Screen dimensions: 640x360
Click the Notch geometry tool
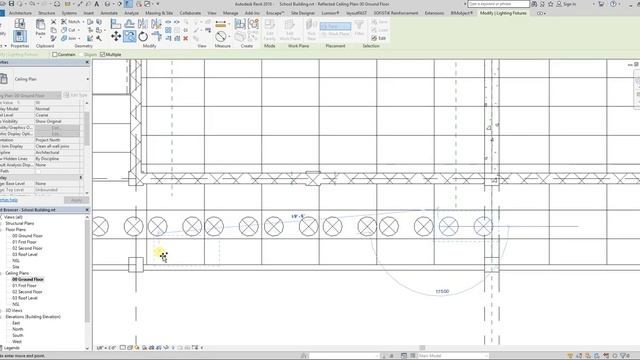pos(71,22)
